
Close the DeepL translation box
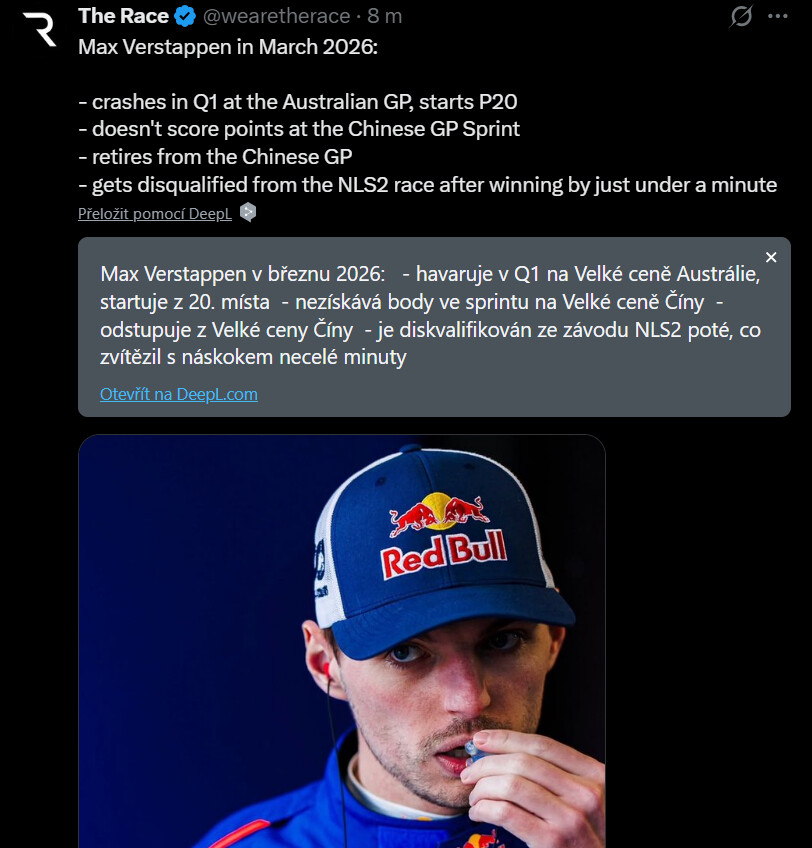point(770,257)
